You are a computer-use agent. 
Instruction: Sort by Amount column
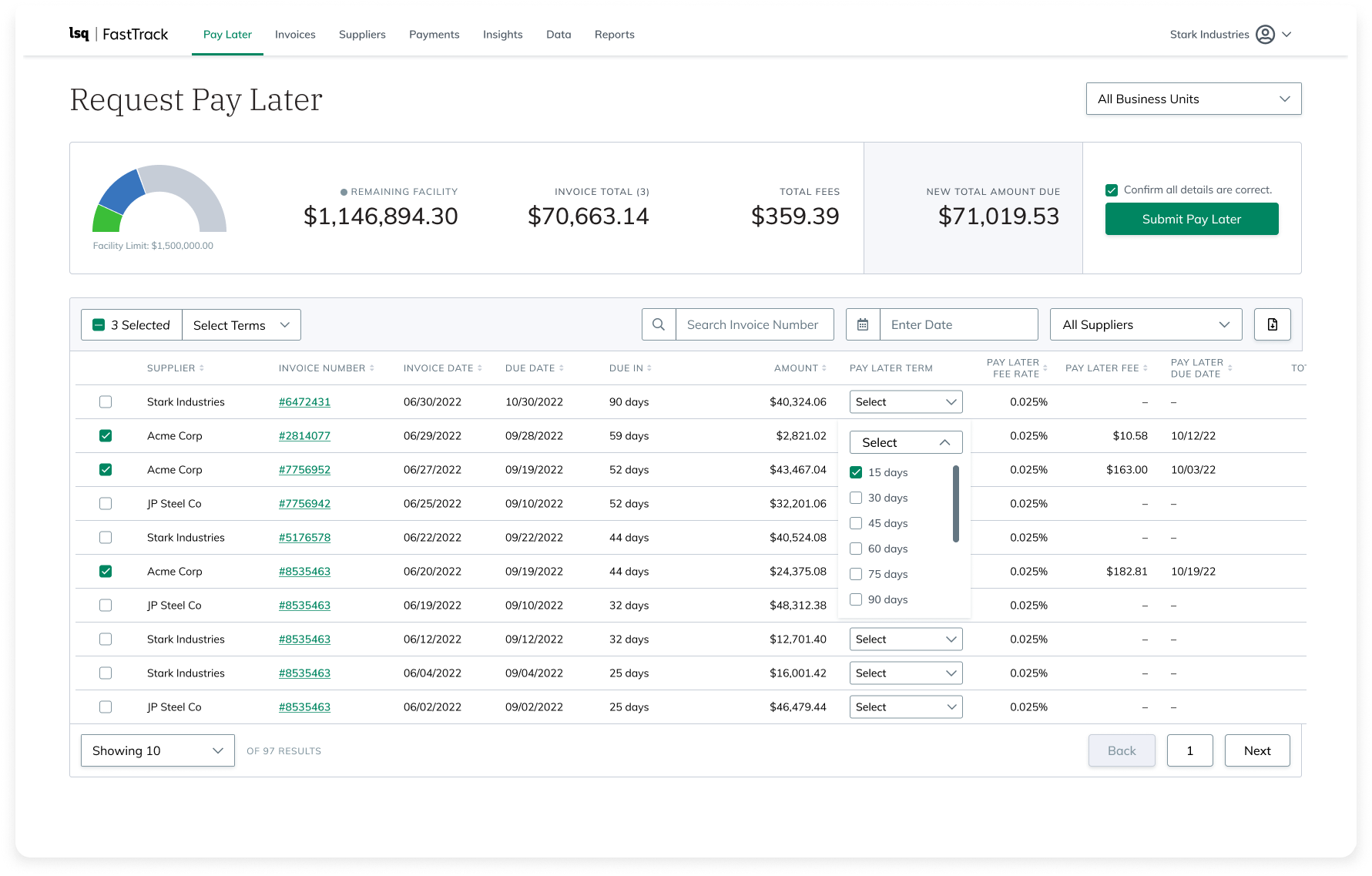coord(824,368)
